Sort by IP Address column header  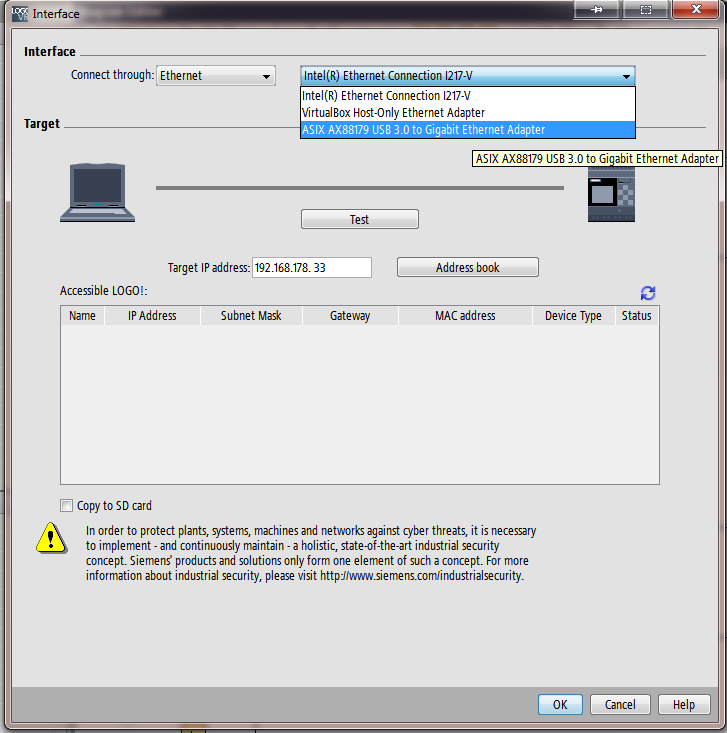[152, 316]
